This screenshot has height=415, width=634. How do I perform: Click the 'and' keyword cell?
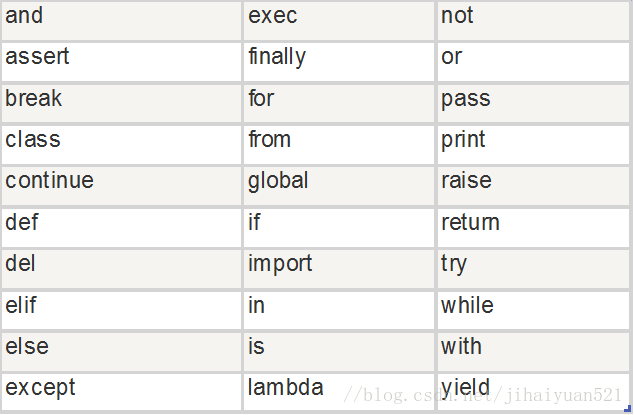(121, 21)
